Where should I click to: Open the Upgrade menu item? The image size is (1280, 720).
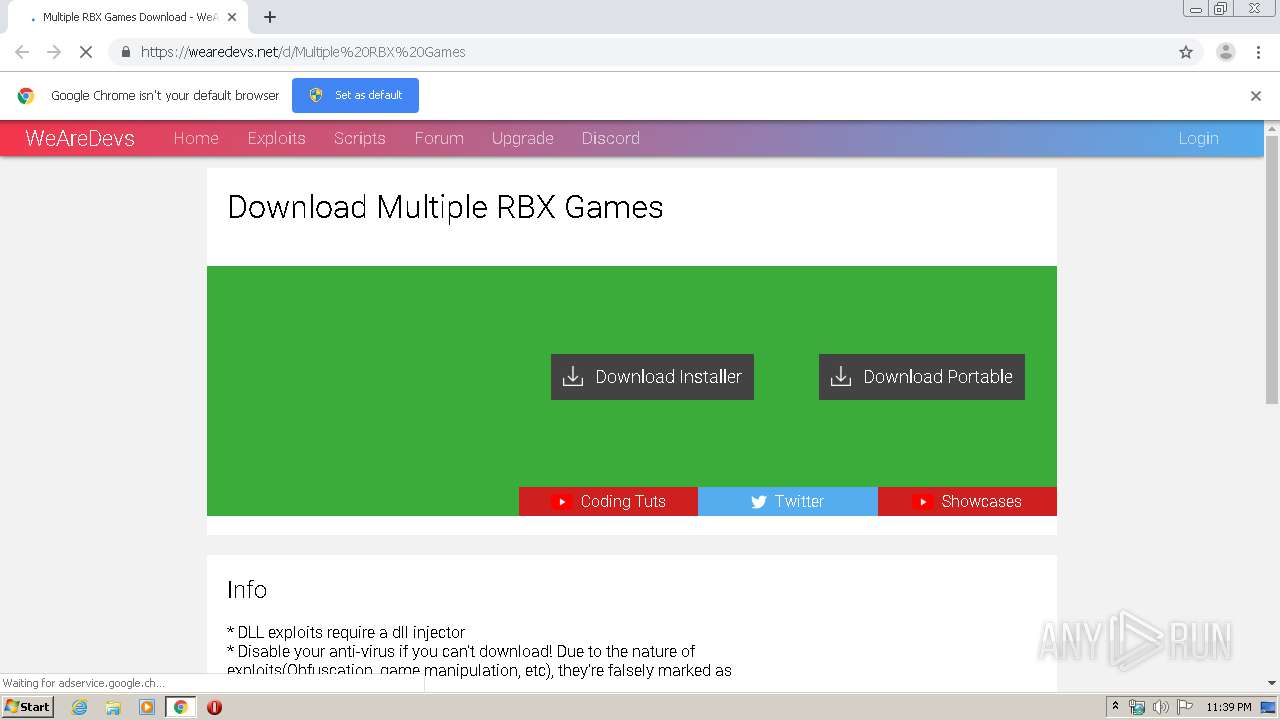click(x=523, y=138)
